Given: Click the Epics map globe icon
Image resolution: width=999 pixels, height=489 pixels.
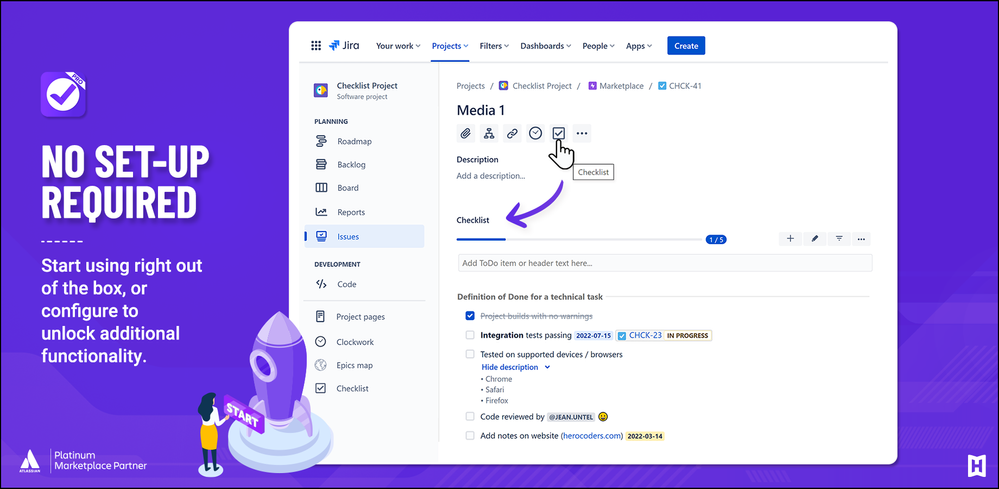Looking at the screenshot, I should [x=321, y=365].
